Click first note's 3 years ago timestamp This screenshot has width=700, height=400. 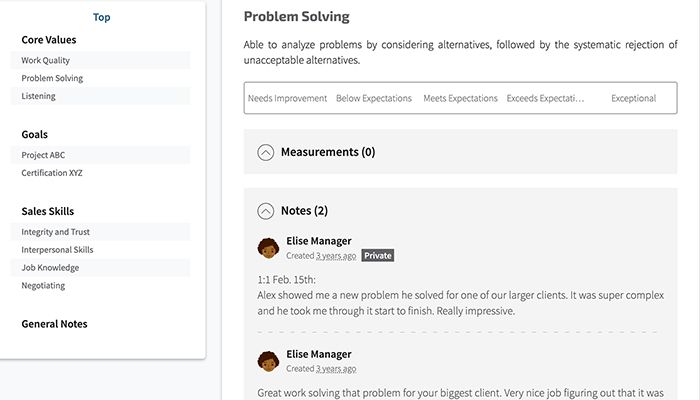point(336,256)
